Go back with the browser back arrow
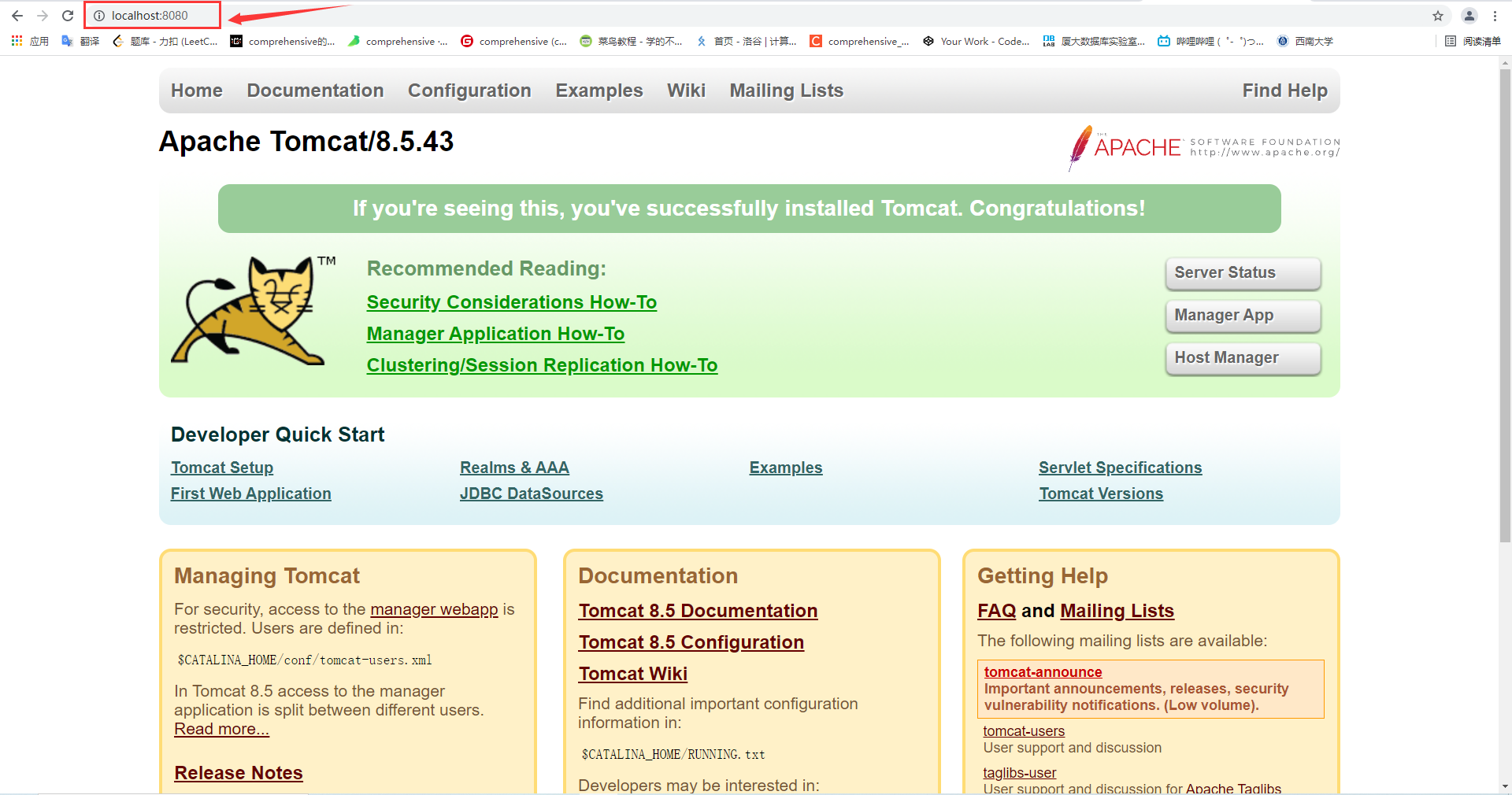The image size is (1512, 795). 17,16
